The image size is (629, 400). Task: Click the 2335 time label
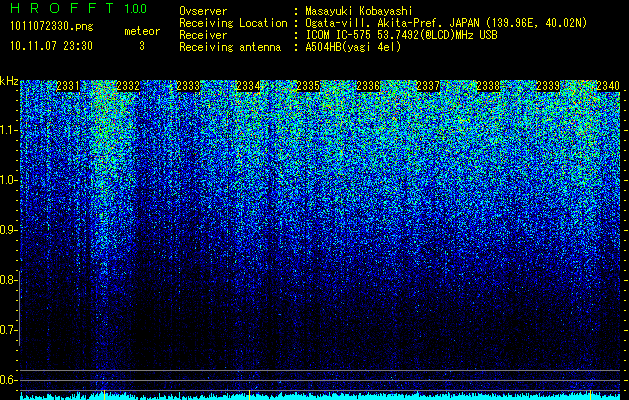click(x=308, y=86)
